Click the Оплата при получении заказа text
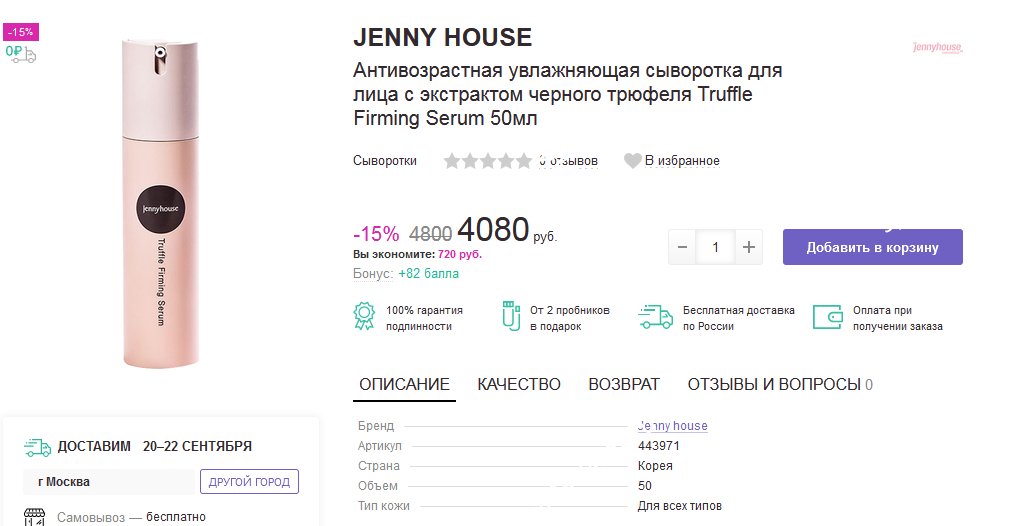The width and height of the screenshot is (1017, 526). (898, 318)
